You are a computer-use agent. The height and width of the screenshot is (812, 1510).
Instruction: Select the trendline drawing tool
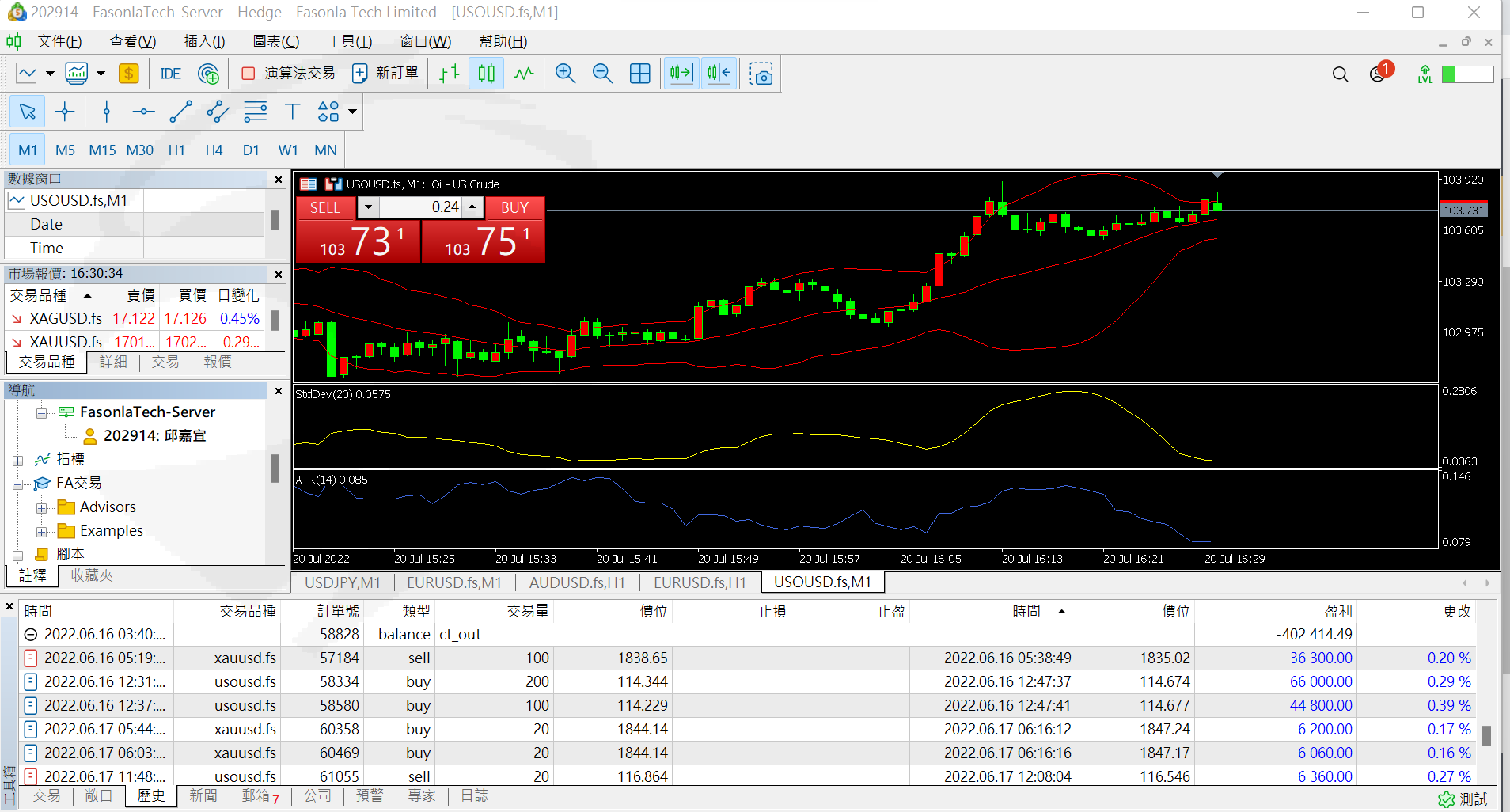pos(180,112)
